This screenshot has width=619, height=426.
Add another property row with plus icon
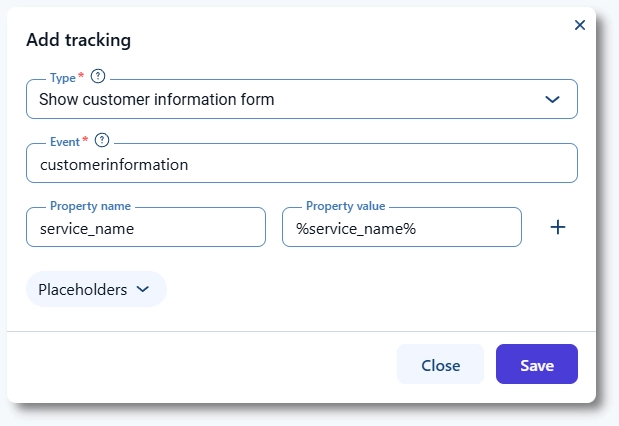point(558,227)
